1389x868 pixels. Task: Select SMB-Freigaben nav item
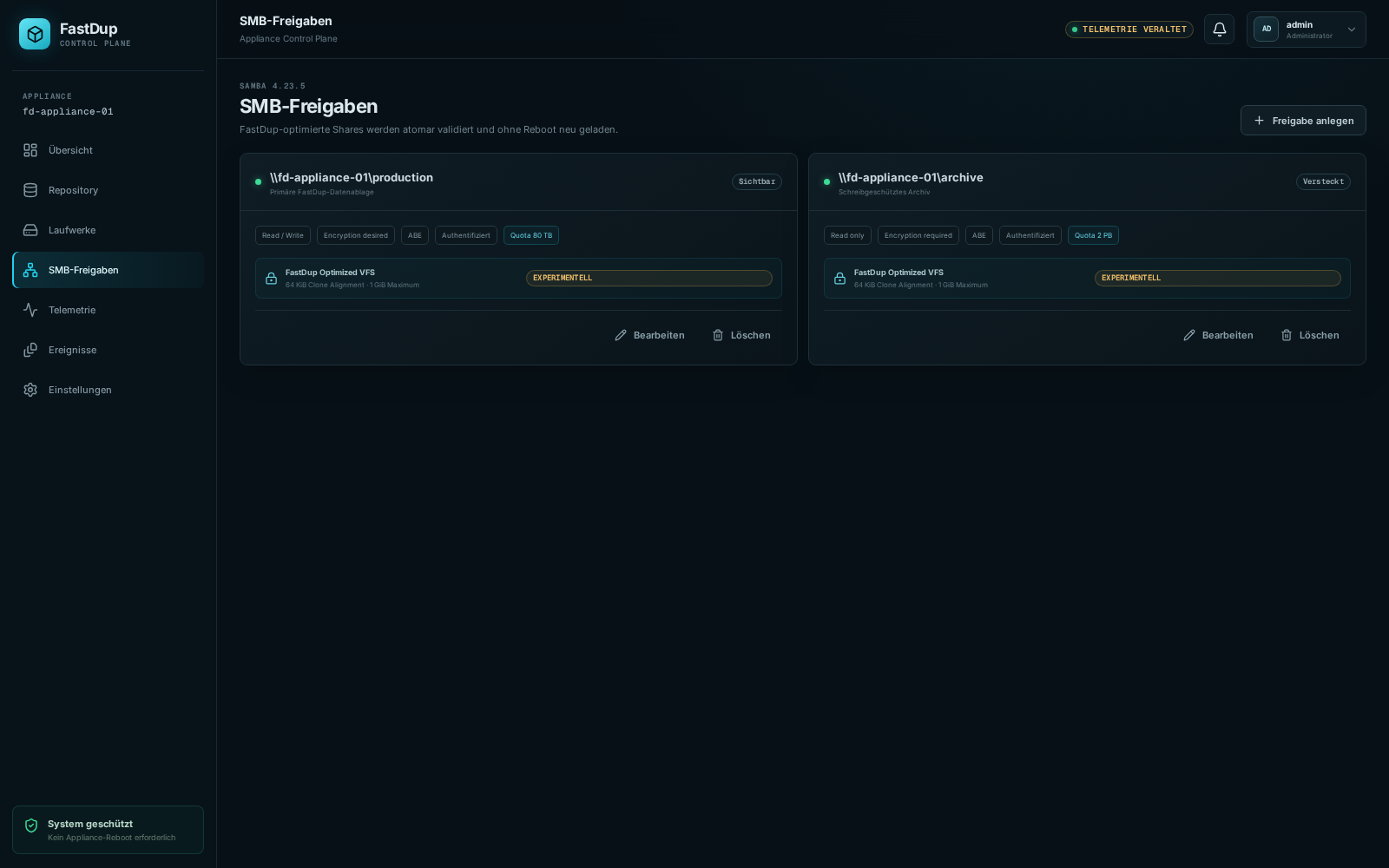108,270
